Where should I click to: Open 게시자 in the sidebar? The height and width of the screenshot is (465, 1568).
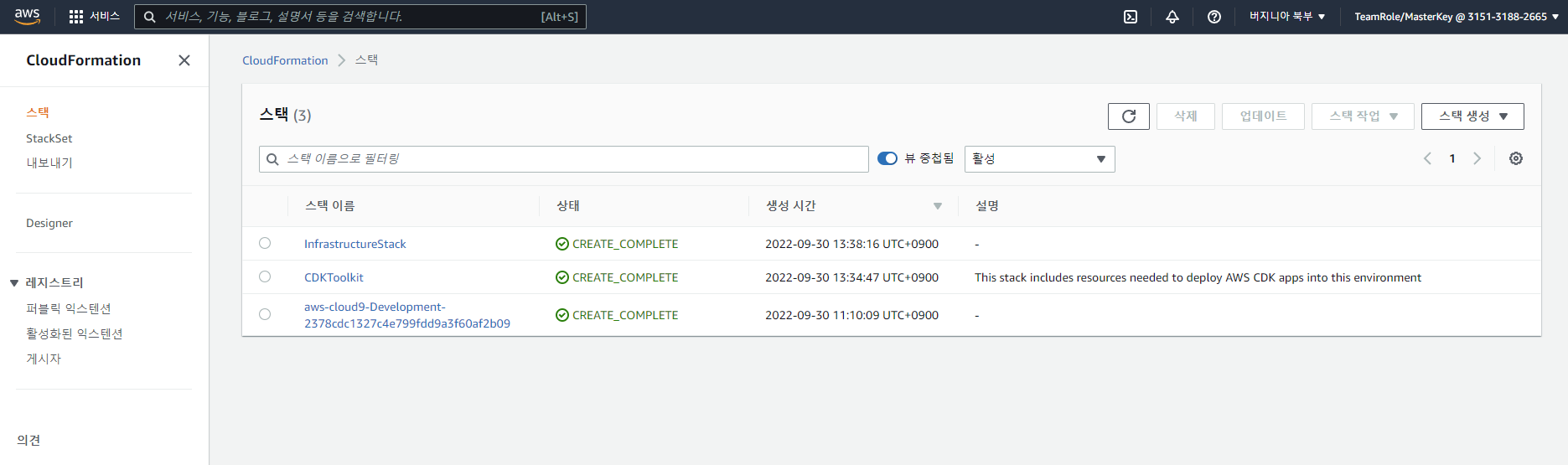click(x=44, y=359)
